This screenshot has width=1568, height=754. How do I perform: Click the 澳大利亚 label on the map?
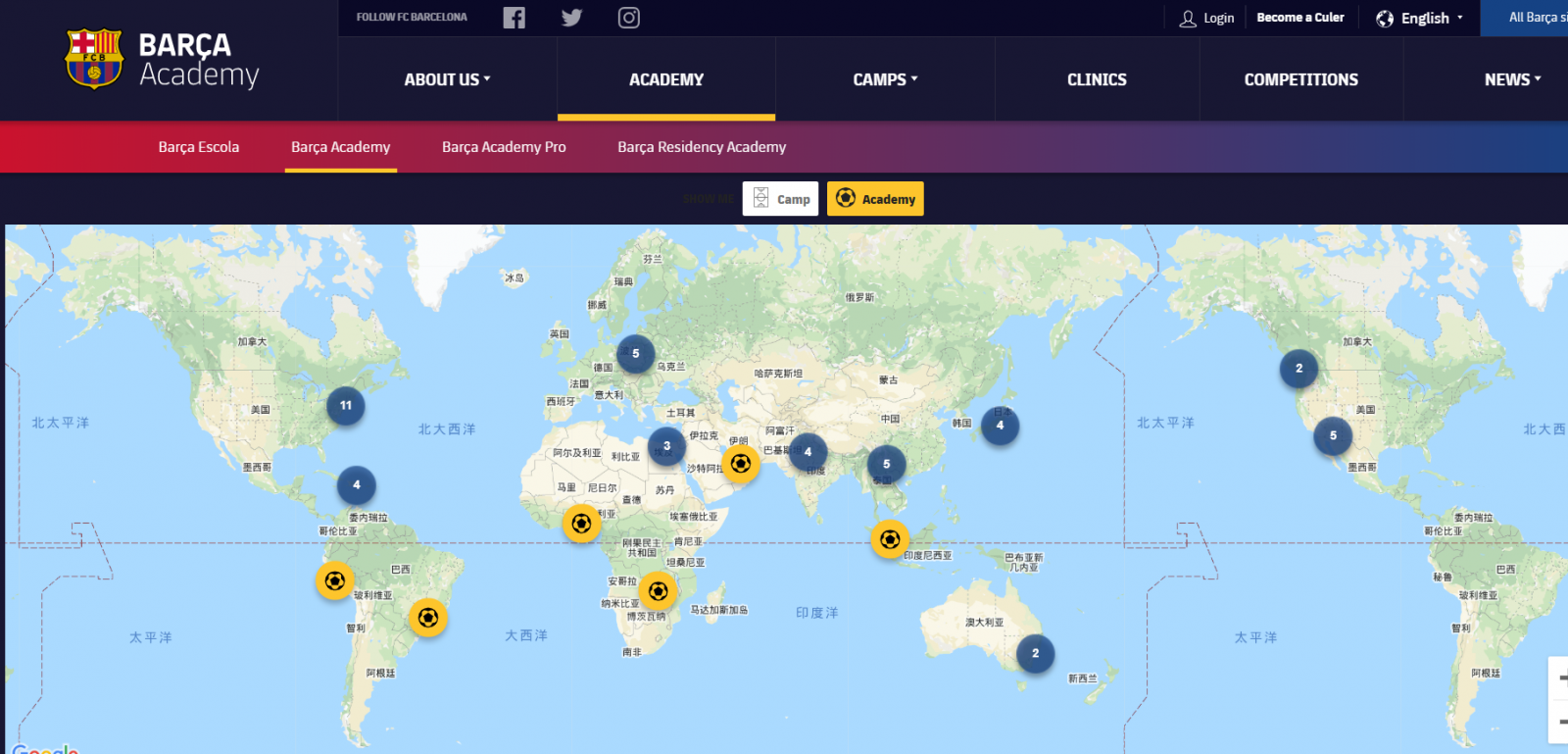(x=984, y=623)
